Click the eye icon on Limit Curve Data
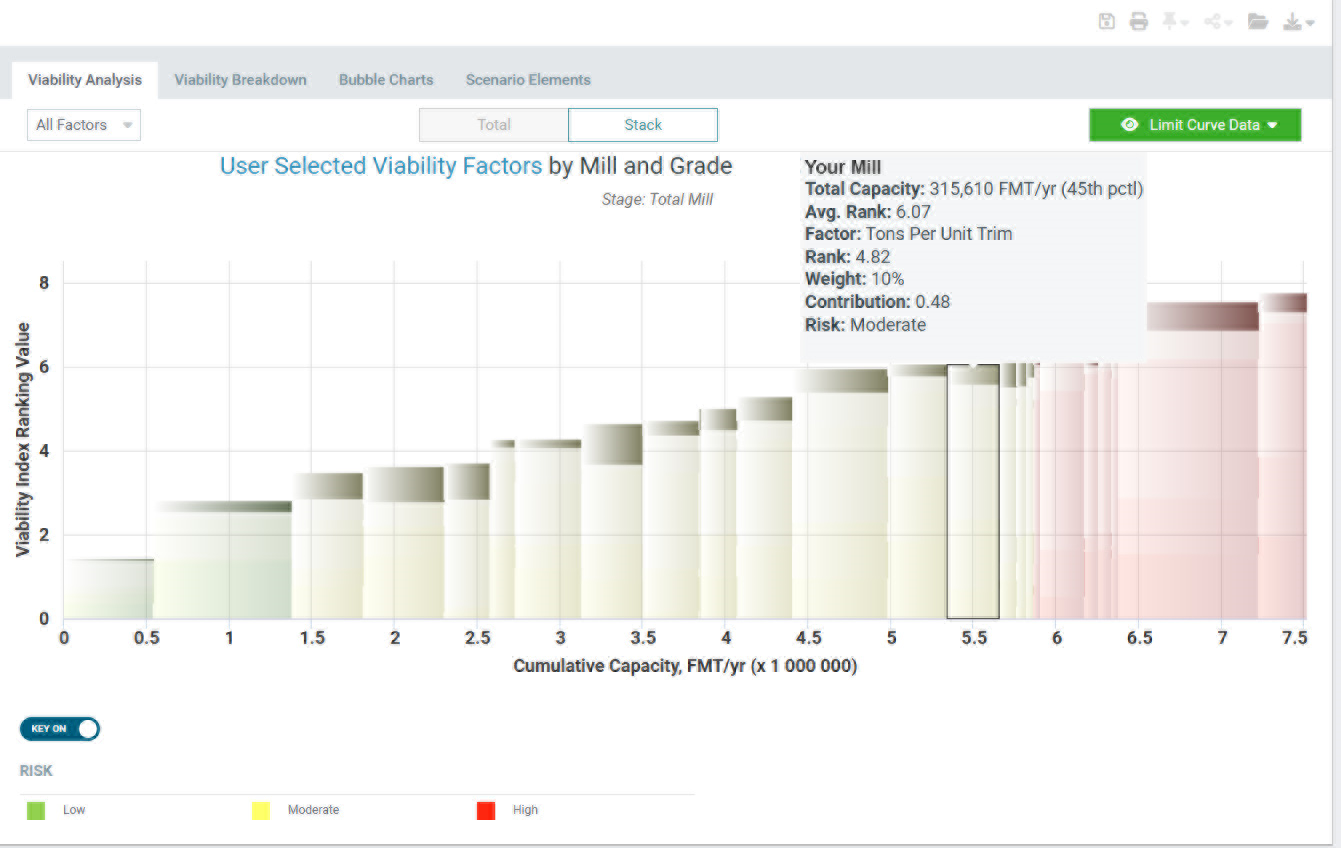The width and height of the screenshot is (1341, 848). (1129, 125)
